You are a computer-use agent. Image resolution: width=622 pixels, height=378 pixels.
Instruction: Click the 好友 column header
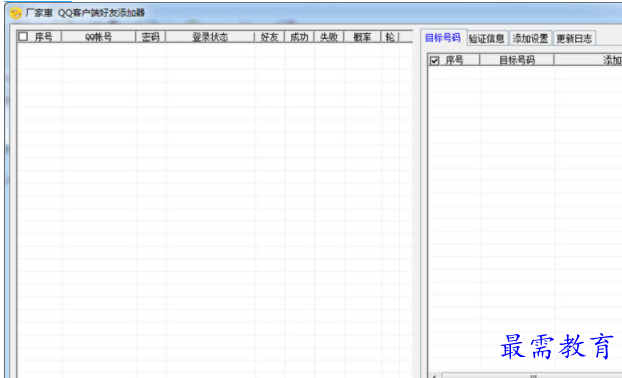269,37
